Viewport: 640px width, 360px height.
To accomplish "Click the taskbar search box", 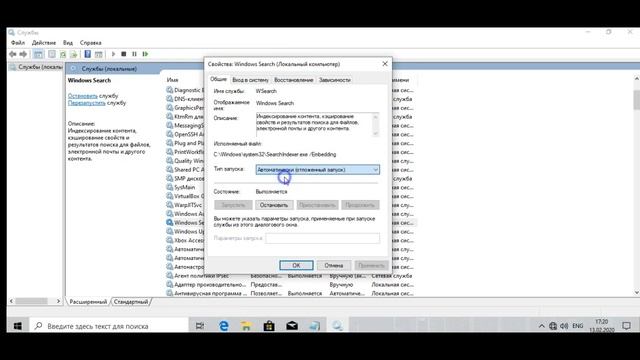I will coord(109,326).
